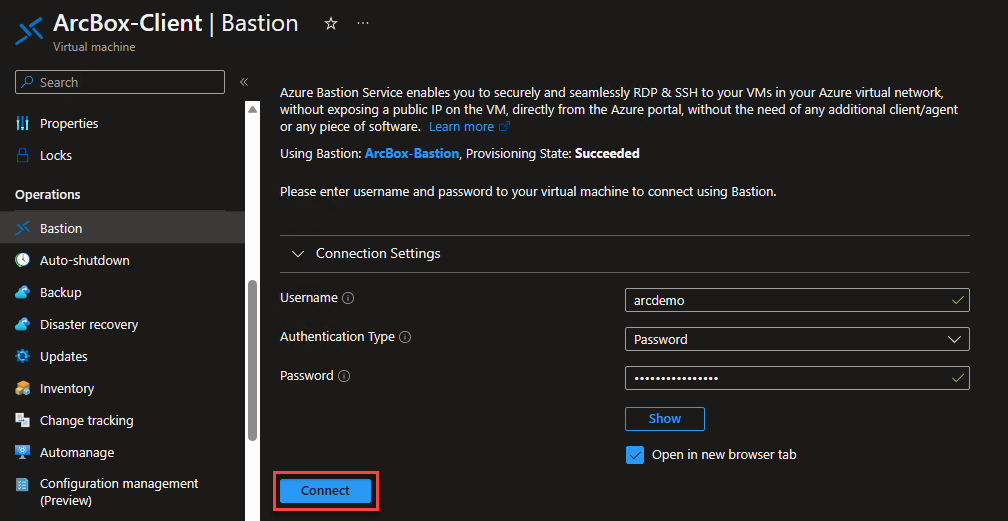Open the ArcBox-Bastion resource link
Image resolution: width=1008 pixels, height=521 pixels.
coord(412,154)
